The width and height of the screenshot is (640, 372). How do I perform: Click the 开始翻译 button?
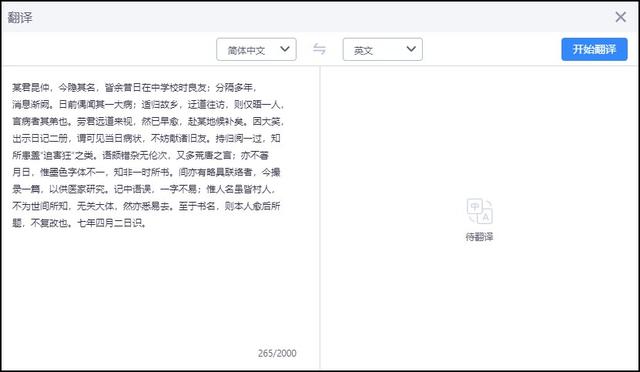tap(594, 49)
